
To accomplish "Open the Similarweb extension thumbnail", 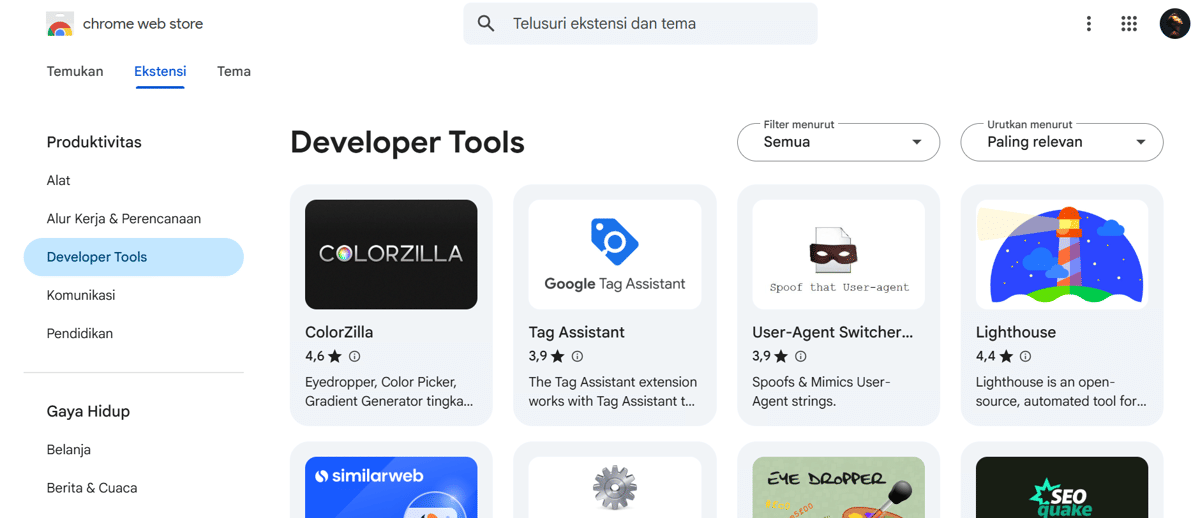I will tap(391, 488).
